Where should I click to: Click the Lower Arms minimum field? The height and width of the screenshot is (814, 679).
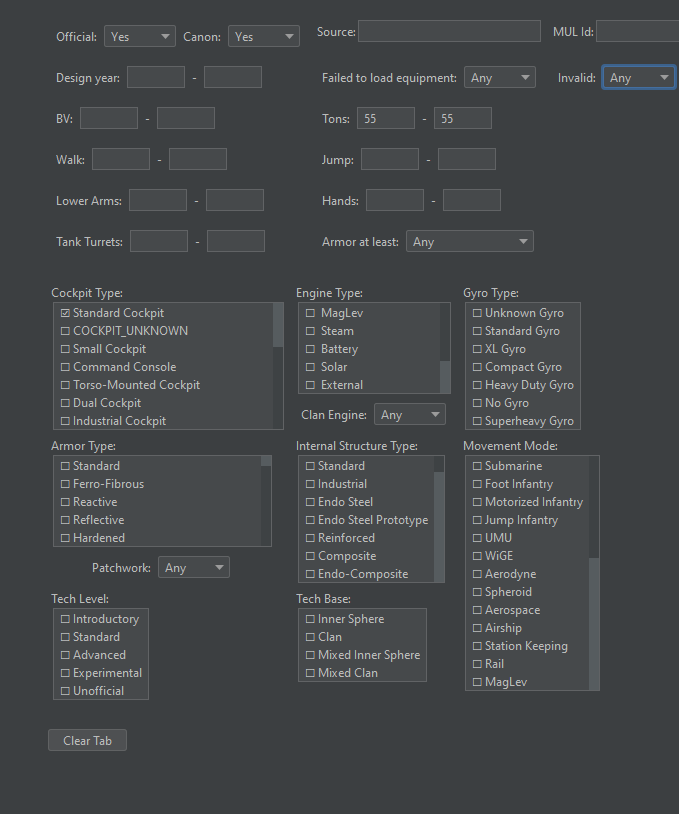(x=158, y=200)
